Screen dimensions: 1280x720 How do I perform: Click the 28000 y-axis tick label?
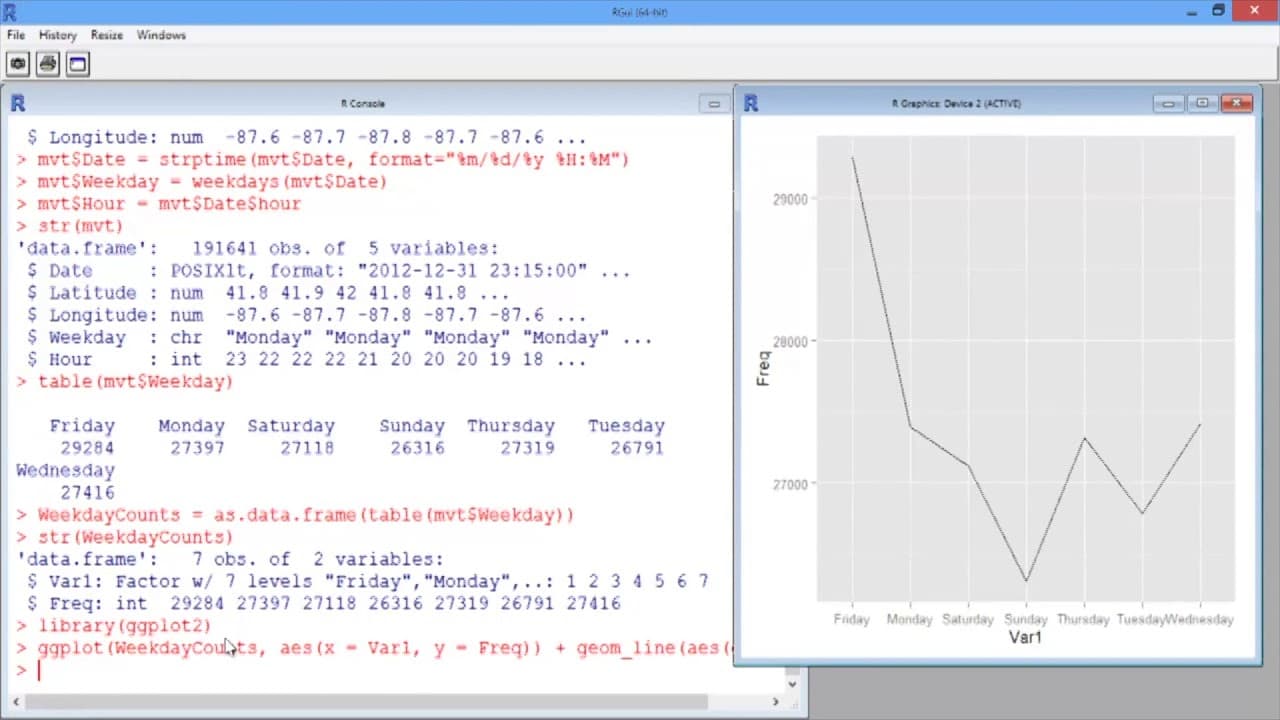click(x=790, y=341)
